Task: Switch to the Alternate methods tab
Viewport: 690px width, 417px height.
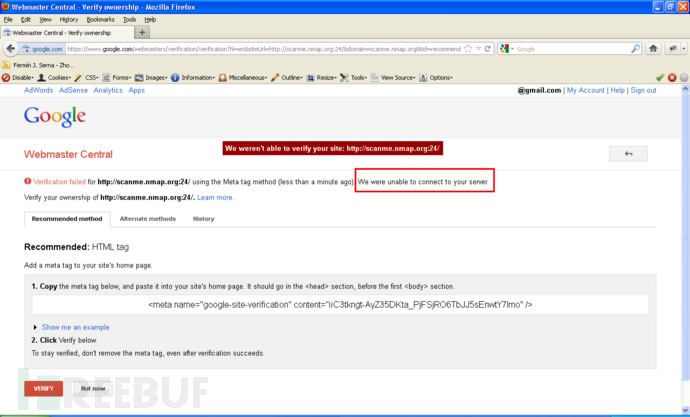Action: click(x=148, y=219)
